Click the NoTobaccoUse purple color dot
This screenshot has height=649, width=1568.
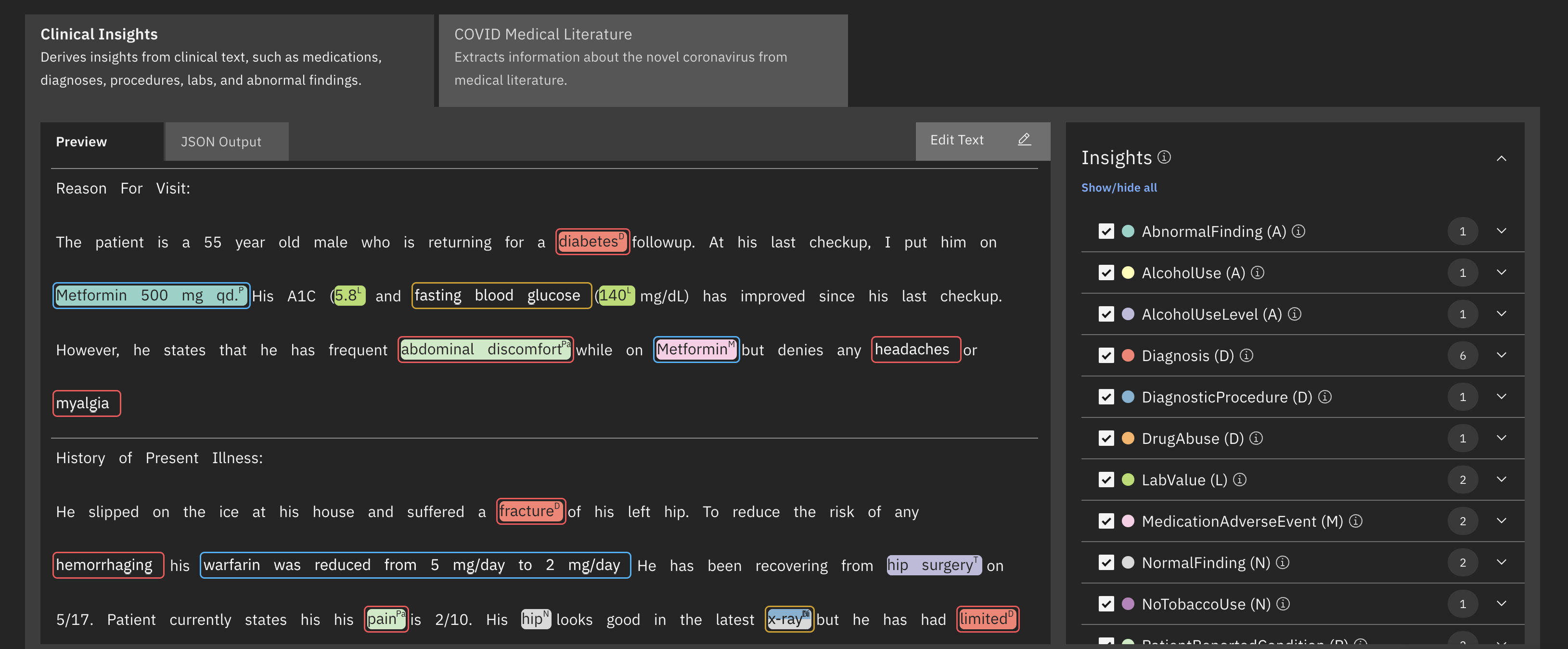point(1127,604)
